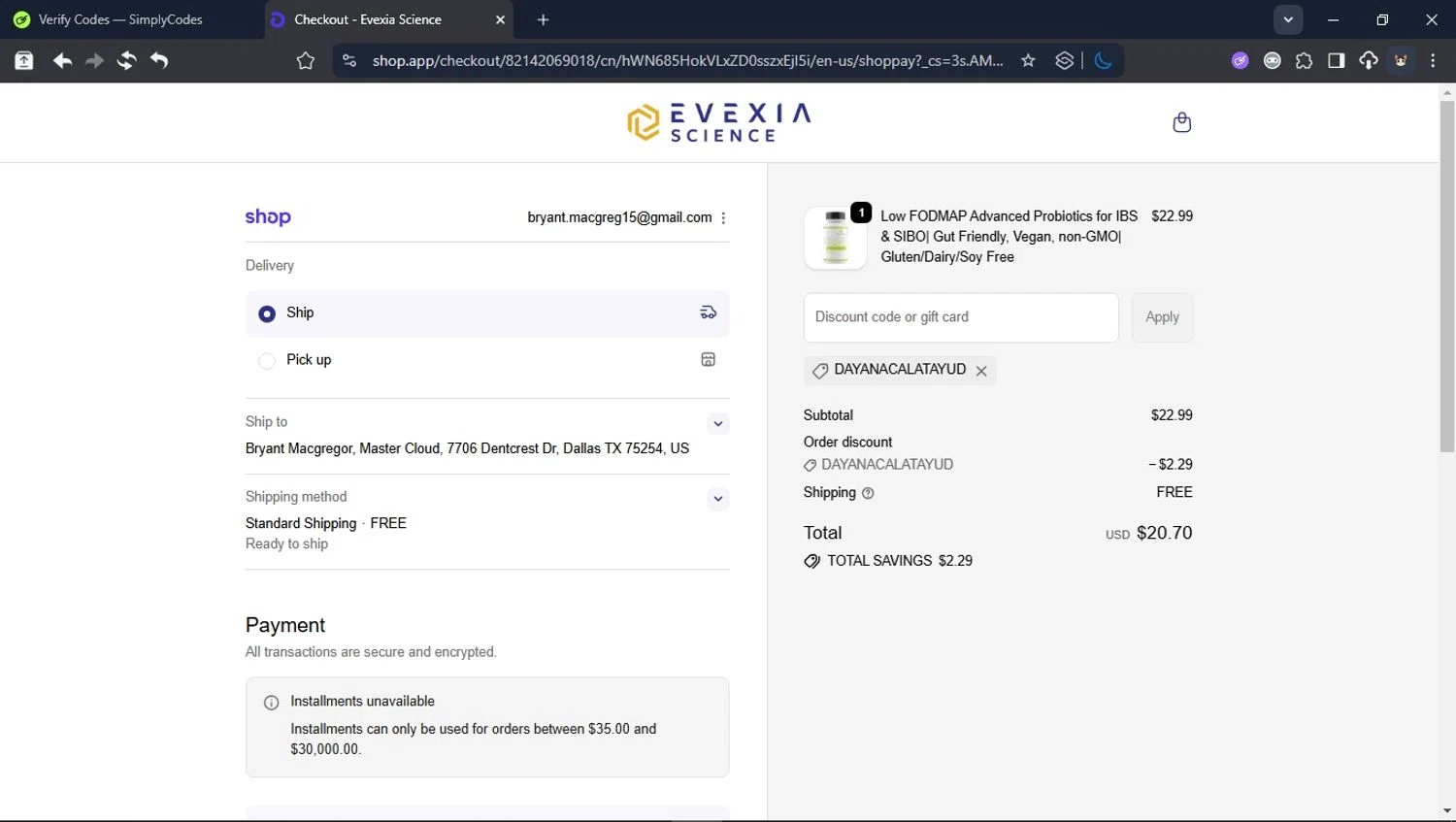This screenshot has height=822, width=1456.
Task: Open the tab search dropdown
Action: tap(1288, 19)
